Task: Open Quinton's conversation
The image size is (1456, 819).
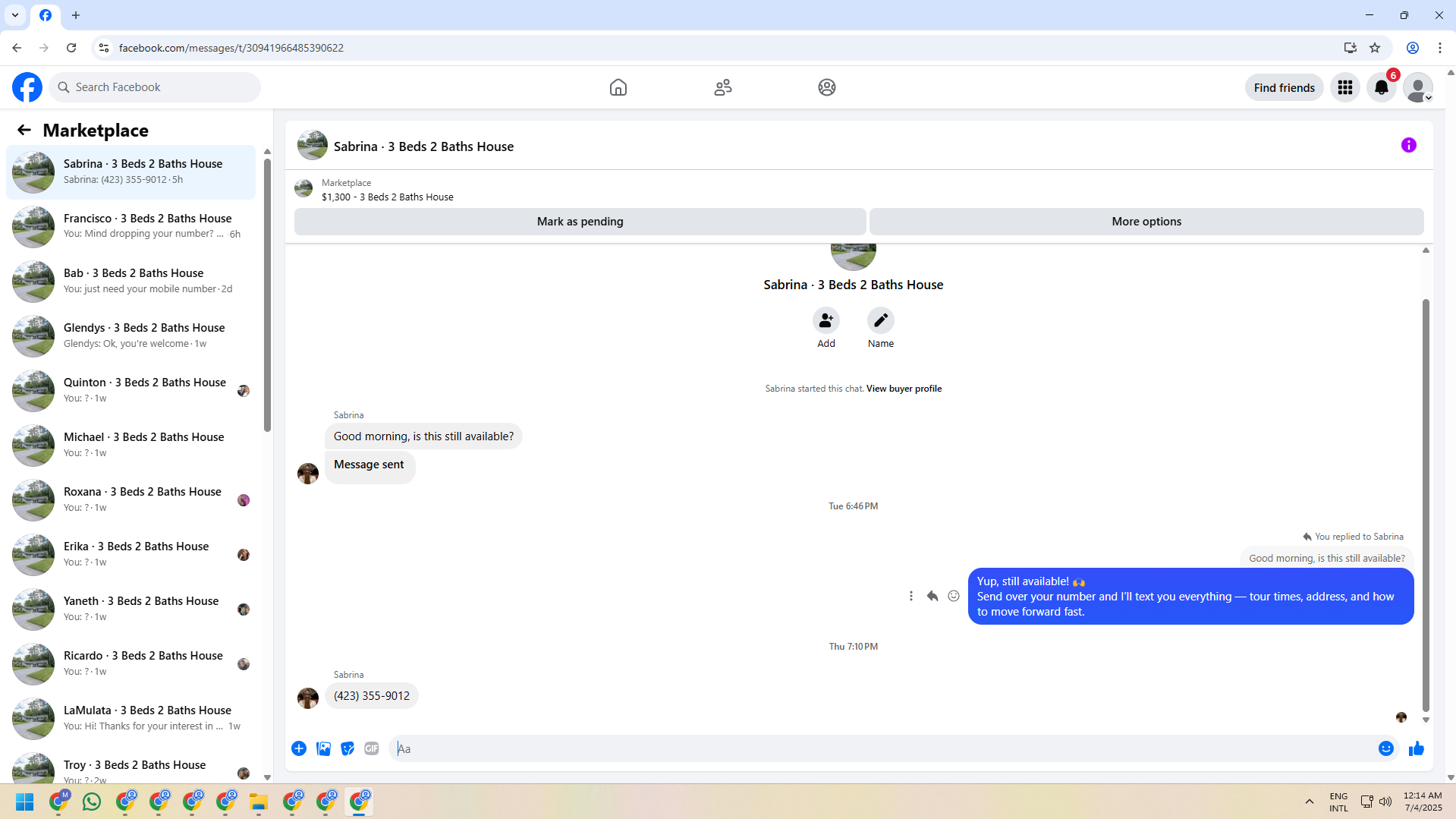Action: 131,390
